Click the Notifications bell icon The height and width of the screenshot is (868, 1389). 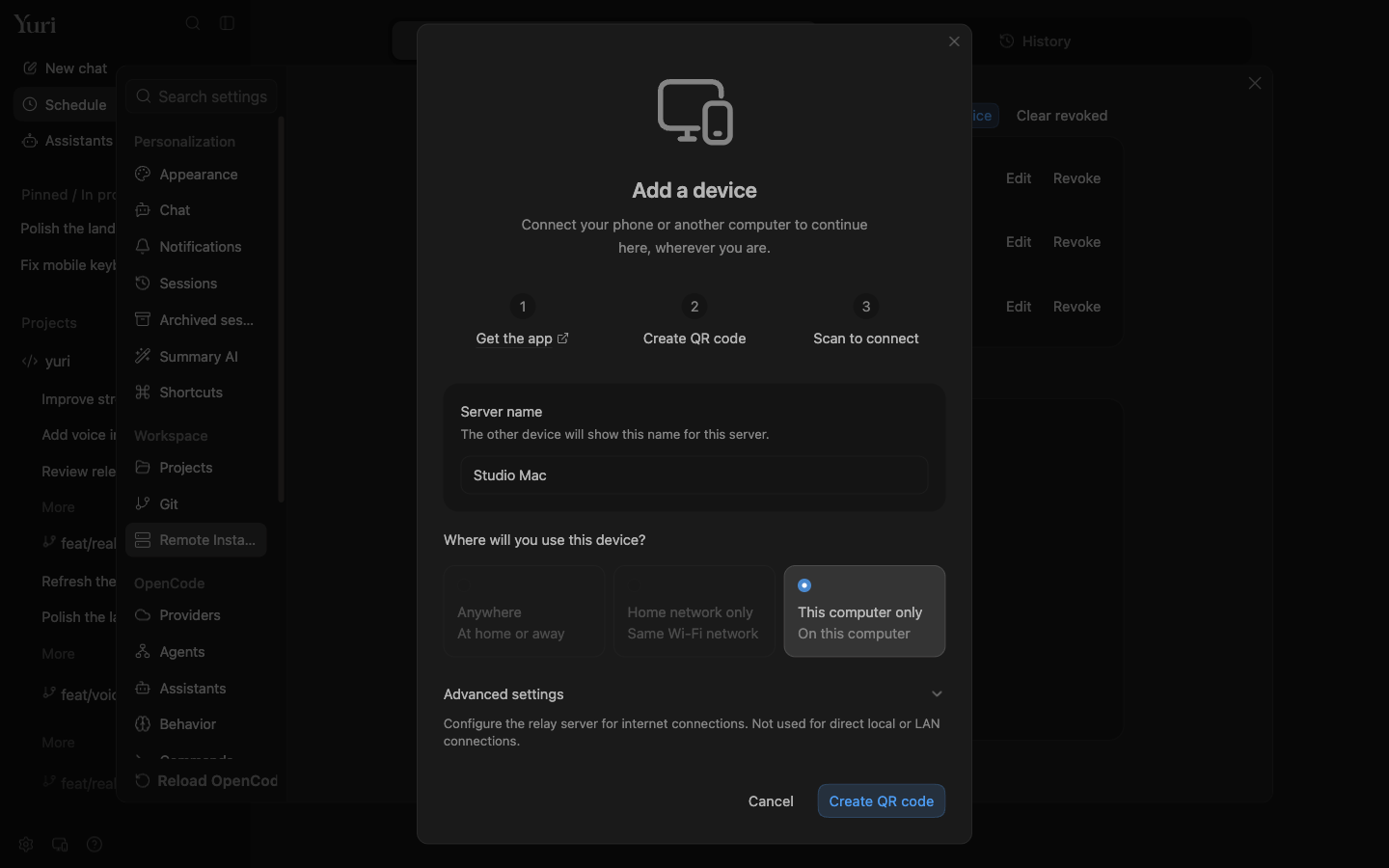(143, 247)
